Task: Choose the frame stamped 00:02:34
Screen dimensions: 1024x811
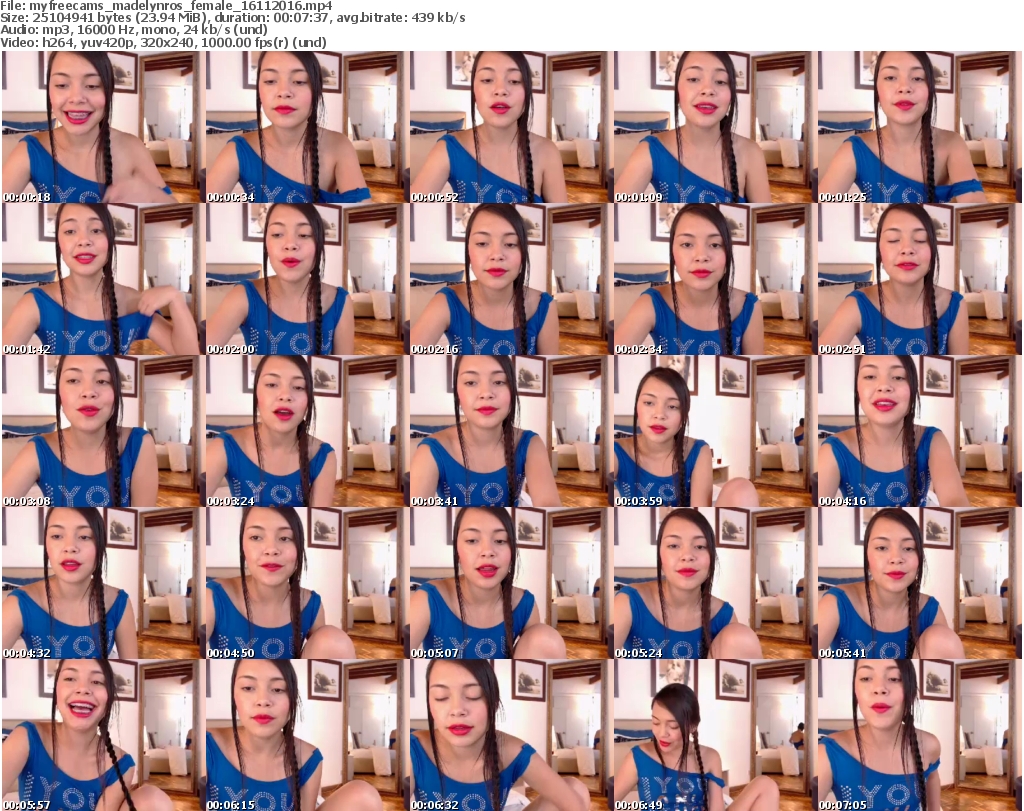Action: tap(714, 279)
